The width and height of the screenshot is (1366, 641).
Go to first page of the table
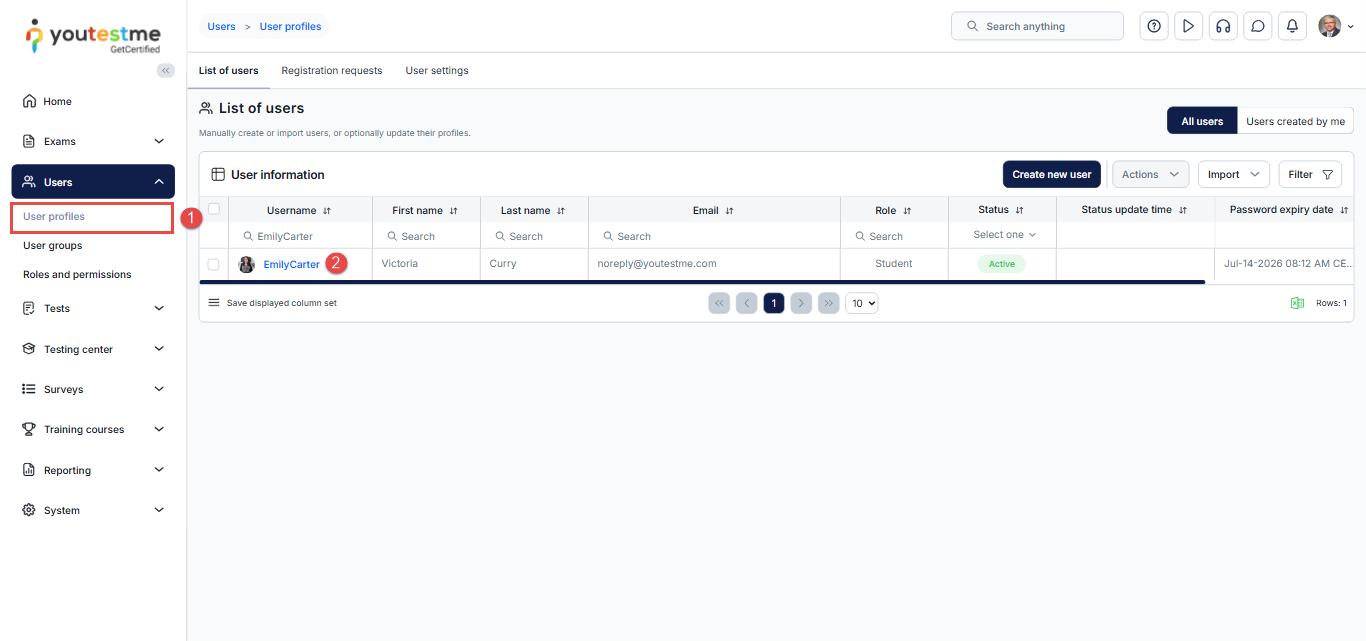(x=719, y=303)
